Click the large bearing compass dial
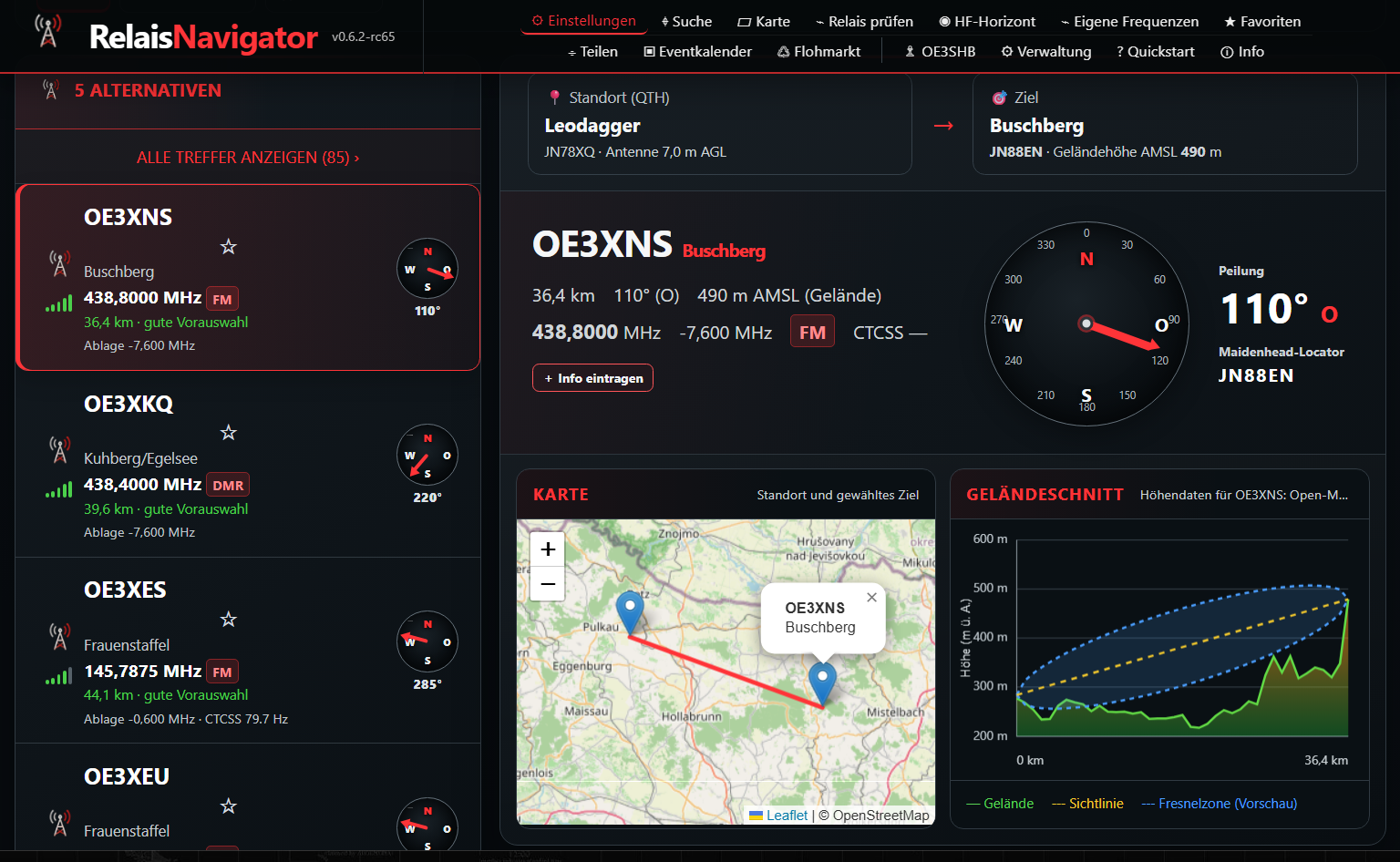 pyautogui.click(x=1086, y=323)
